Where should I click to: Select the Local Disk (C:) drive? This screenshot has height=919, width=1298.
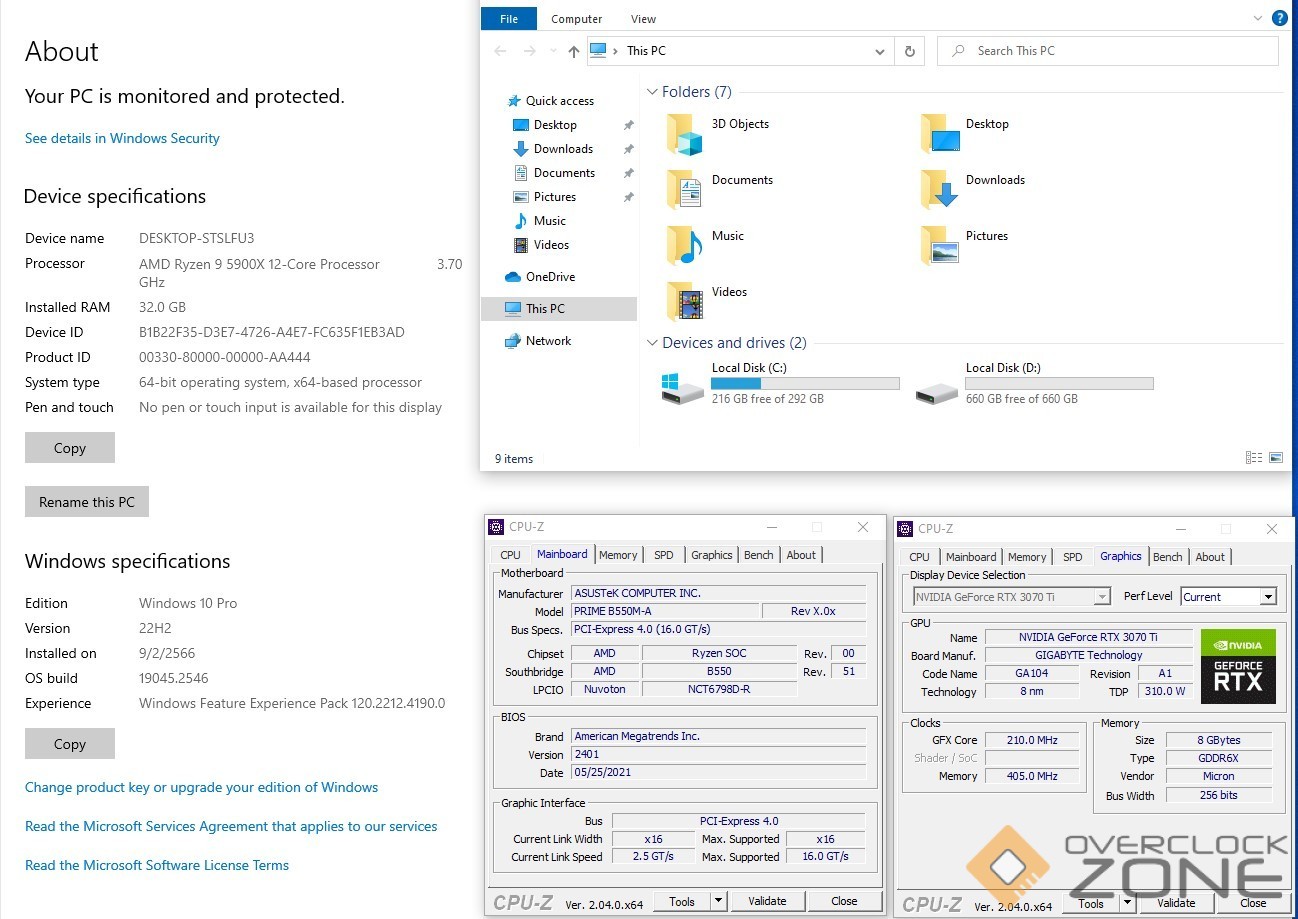(x=780, y=384)
